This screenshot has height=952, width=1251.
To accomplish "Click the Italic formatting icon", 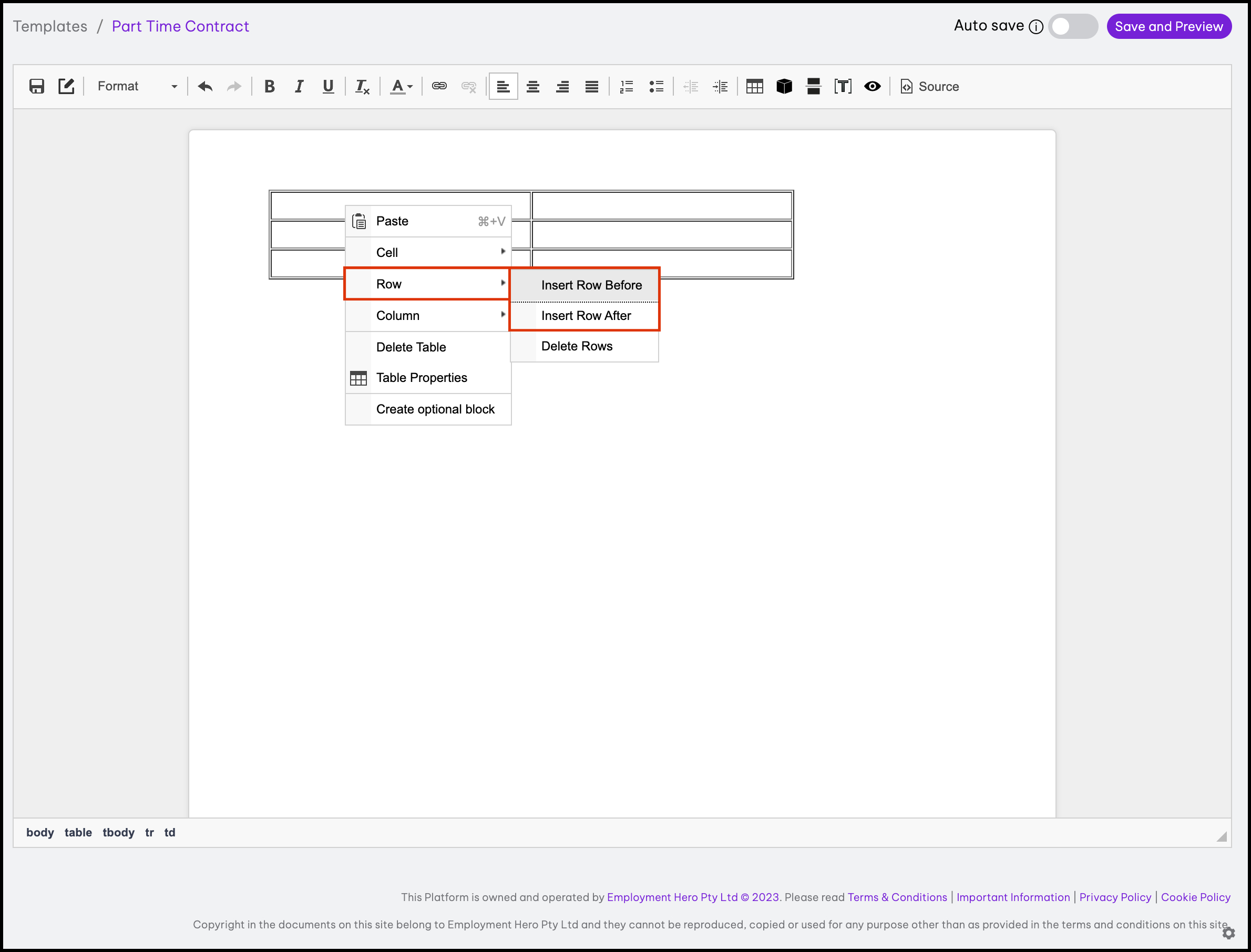I will (299, 86).
